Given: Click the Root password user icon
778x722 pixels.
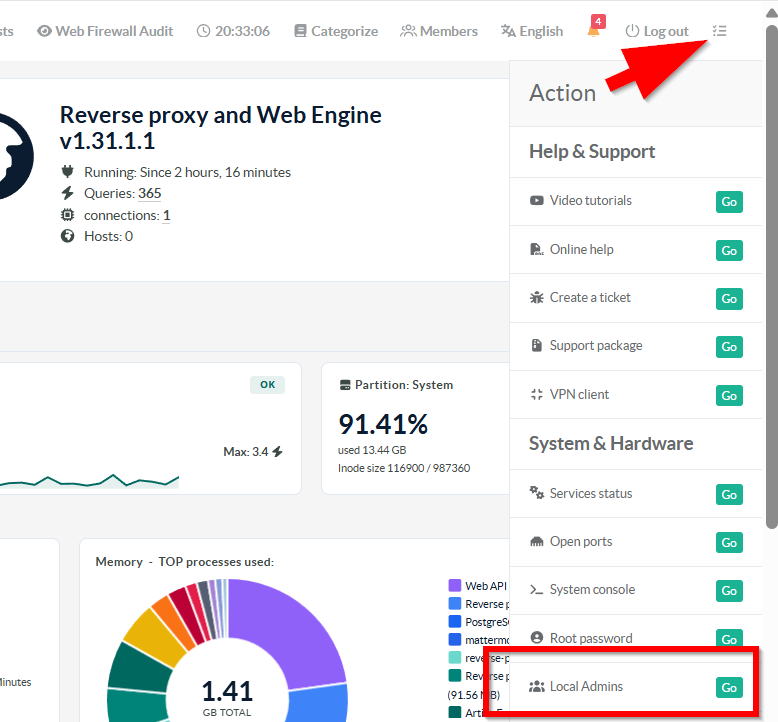Looking at the screenshot, I should [536, 637].
